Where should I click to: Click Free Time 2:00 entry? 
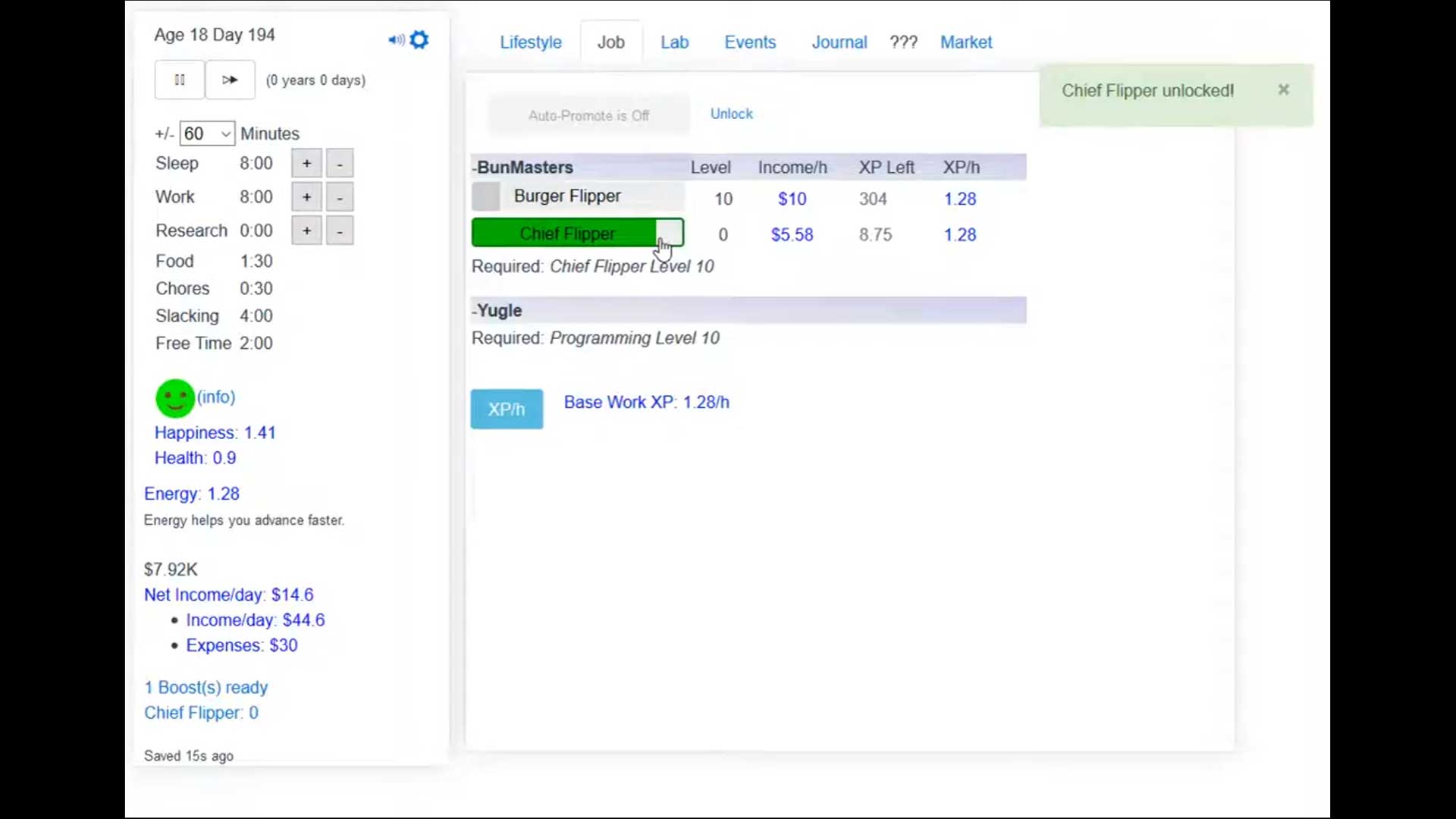coord(214,344)
